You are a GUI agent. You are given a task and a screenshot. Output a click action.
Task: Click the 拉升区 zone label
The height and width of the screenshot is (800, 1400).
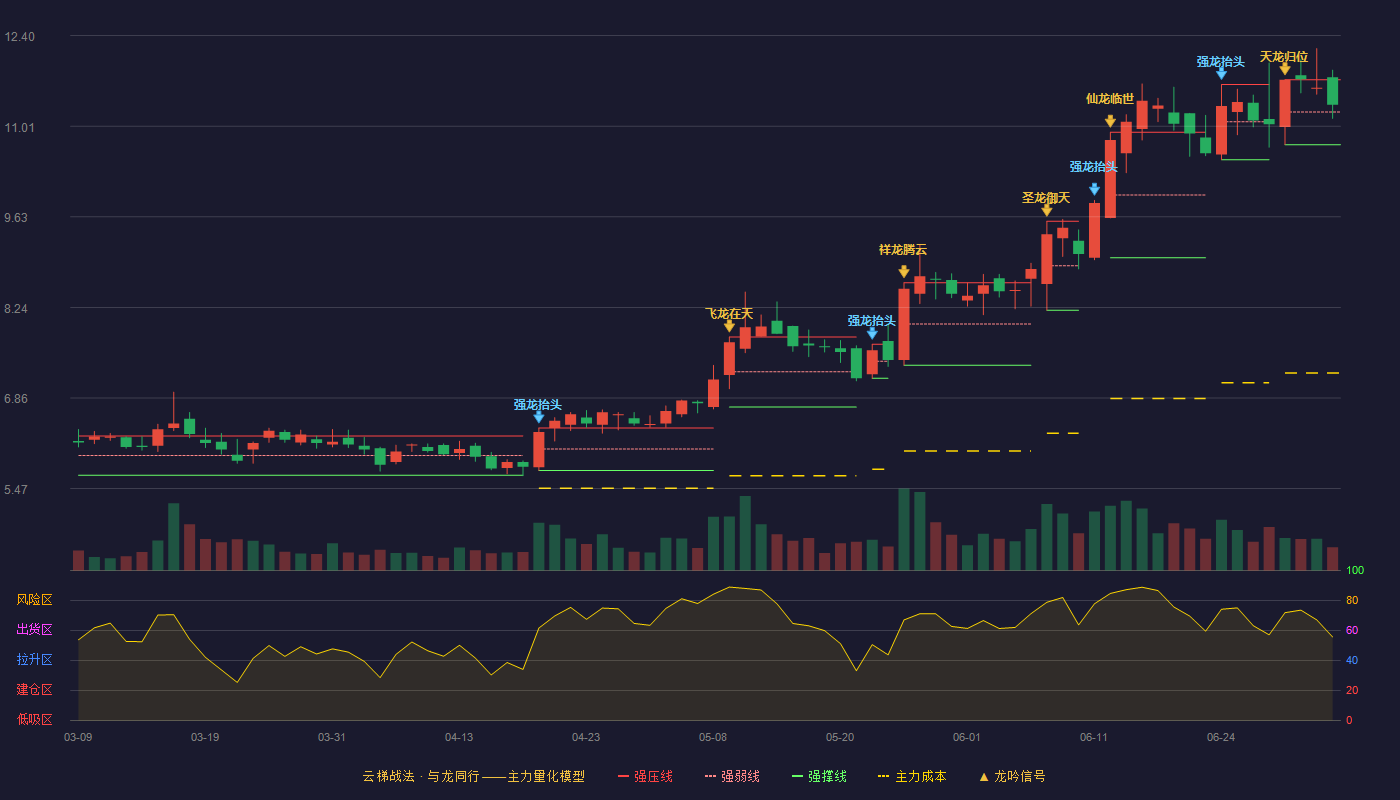click(34, 660)
